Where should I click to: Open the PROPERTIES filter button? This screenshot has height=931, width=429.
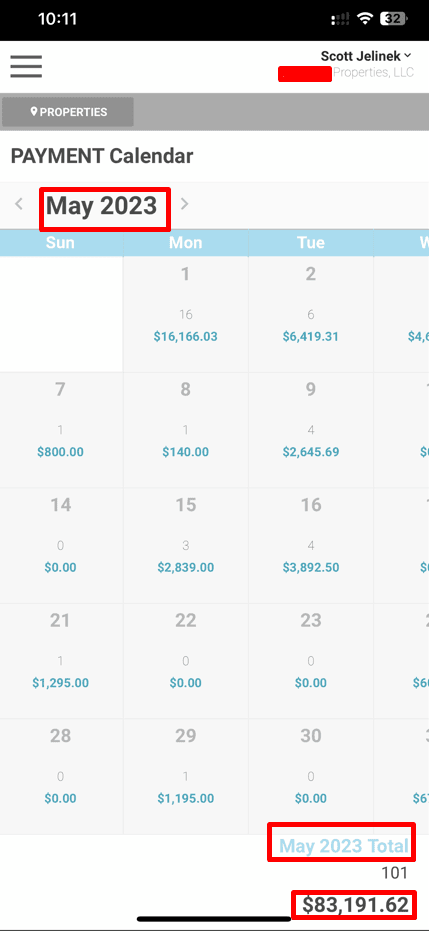pyautogui.click(x=68, y=112)
